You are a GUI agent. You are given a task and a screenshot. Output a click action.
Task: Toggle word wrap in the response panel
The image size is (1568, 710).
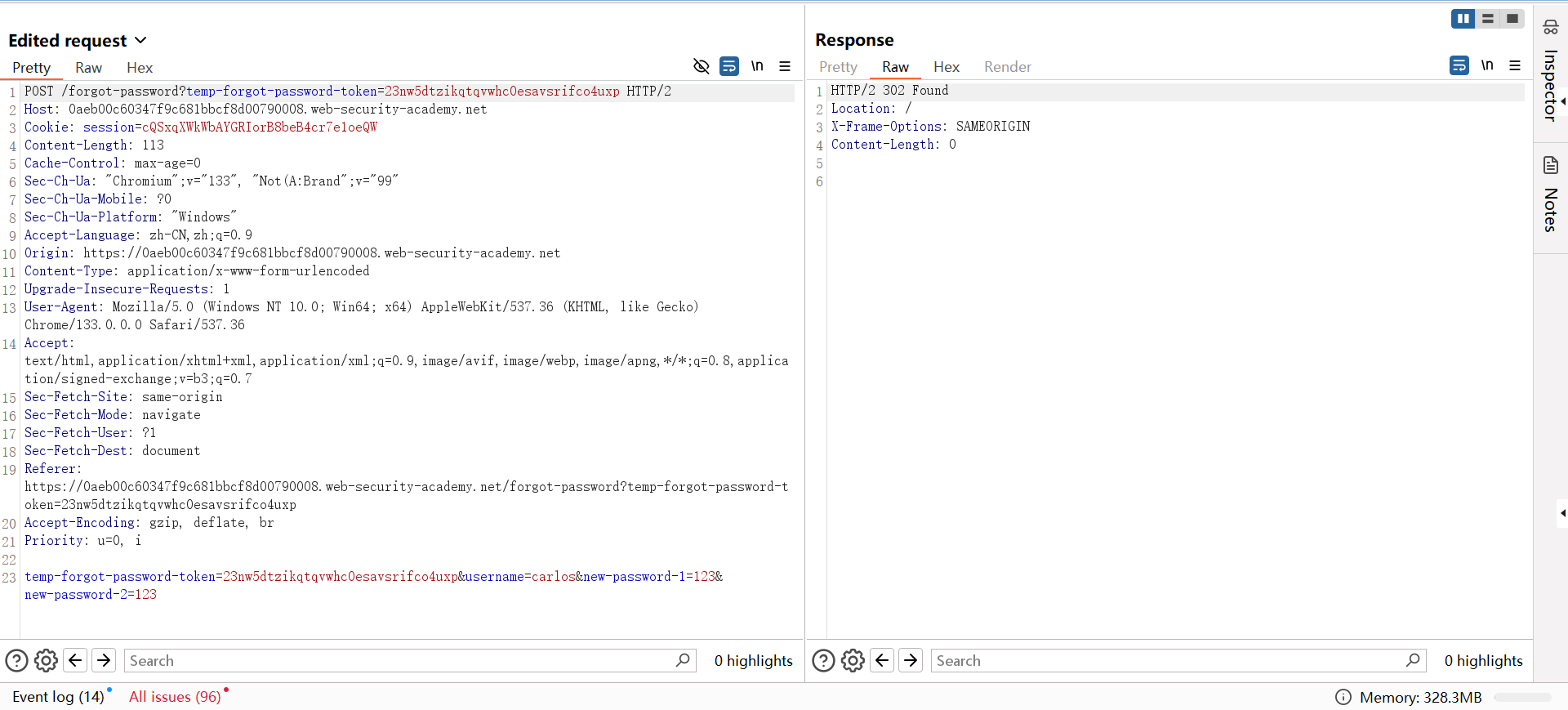1459,65
